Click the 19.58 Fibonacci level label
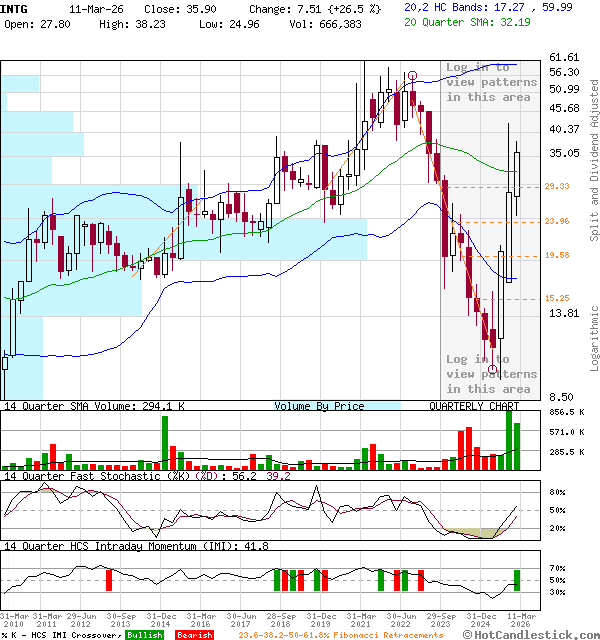 pyautogui.click(x=557, y=255)
